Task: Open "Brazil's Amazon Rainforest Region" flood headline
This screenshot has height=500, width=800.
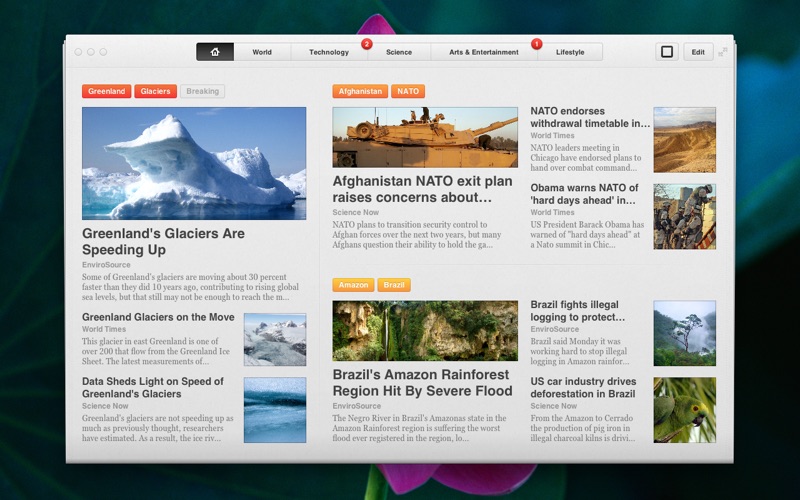Action: (x=421, y=382)
